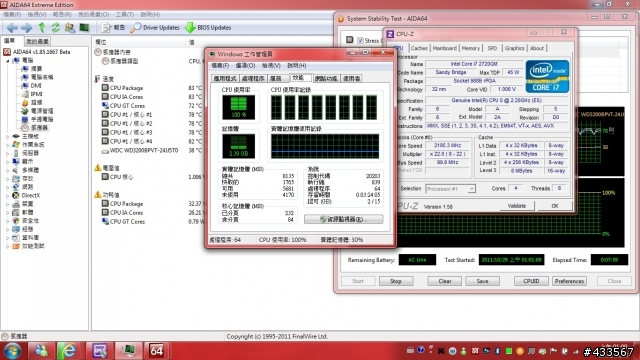
Task: Click Stop in System Stability Test
Action: point(396,281)
